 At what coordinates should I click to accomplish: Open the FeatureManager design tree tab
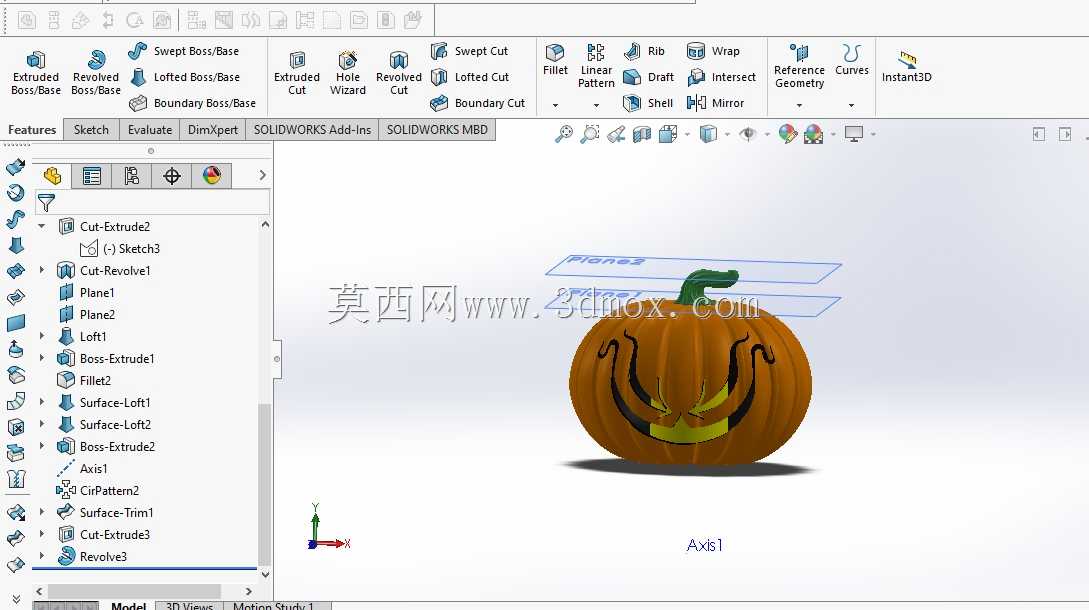(52, 176)
